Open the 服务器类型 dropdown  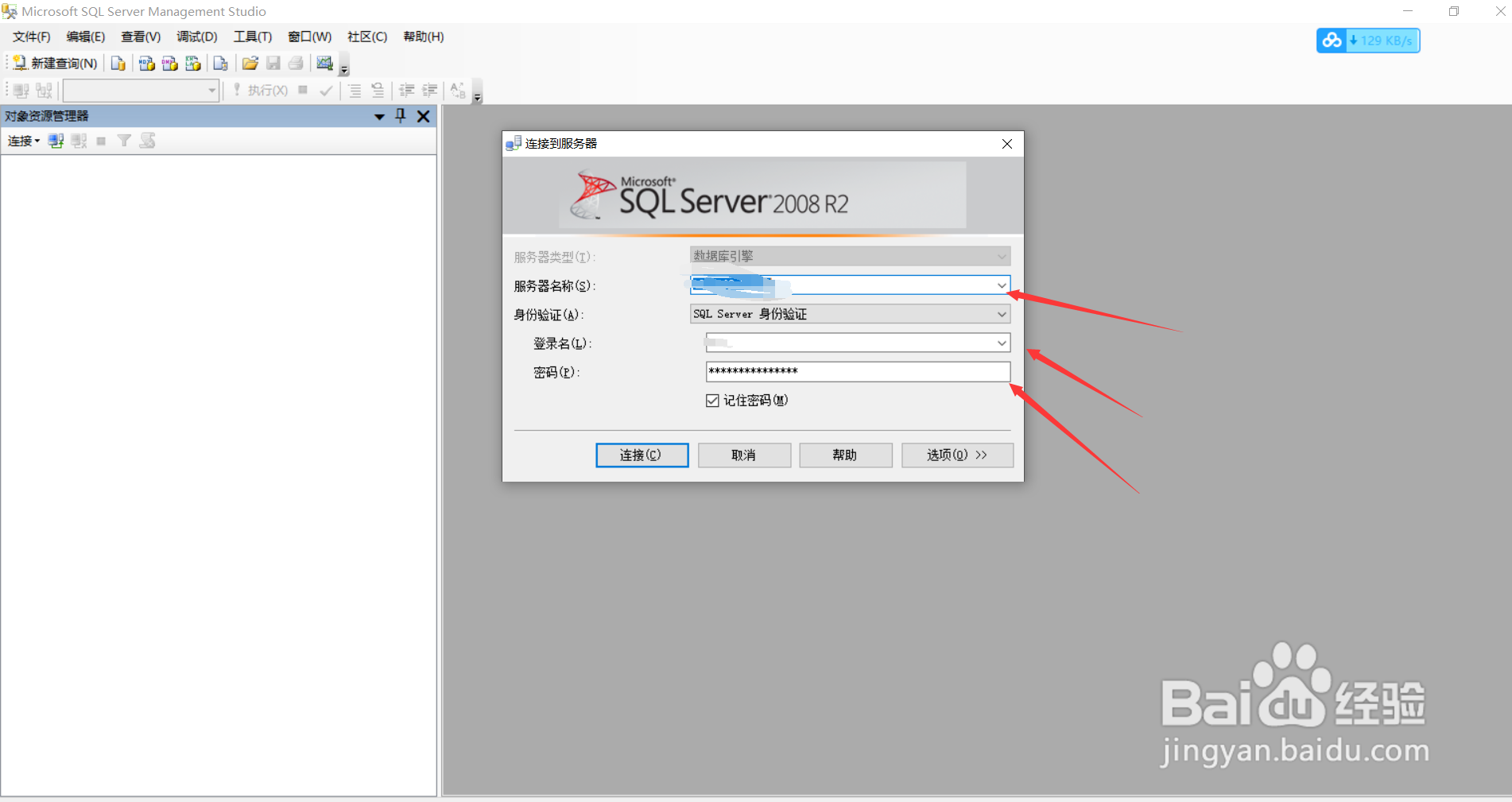click(x=850, y=256)
